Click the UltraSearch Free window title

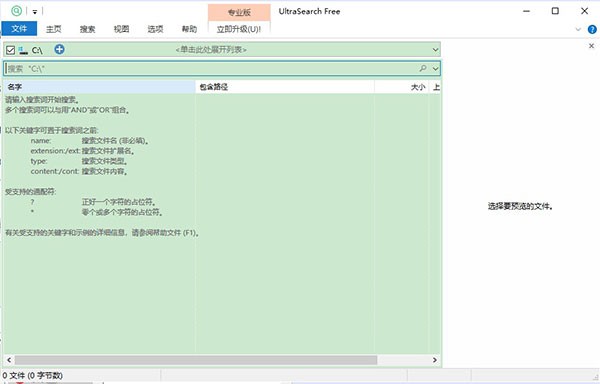point(309,11)
